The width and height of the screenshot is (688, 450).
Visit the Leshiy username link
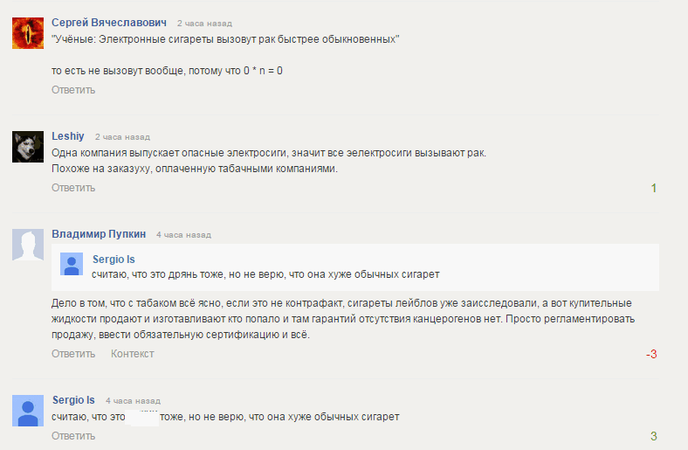coord(68,136)
